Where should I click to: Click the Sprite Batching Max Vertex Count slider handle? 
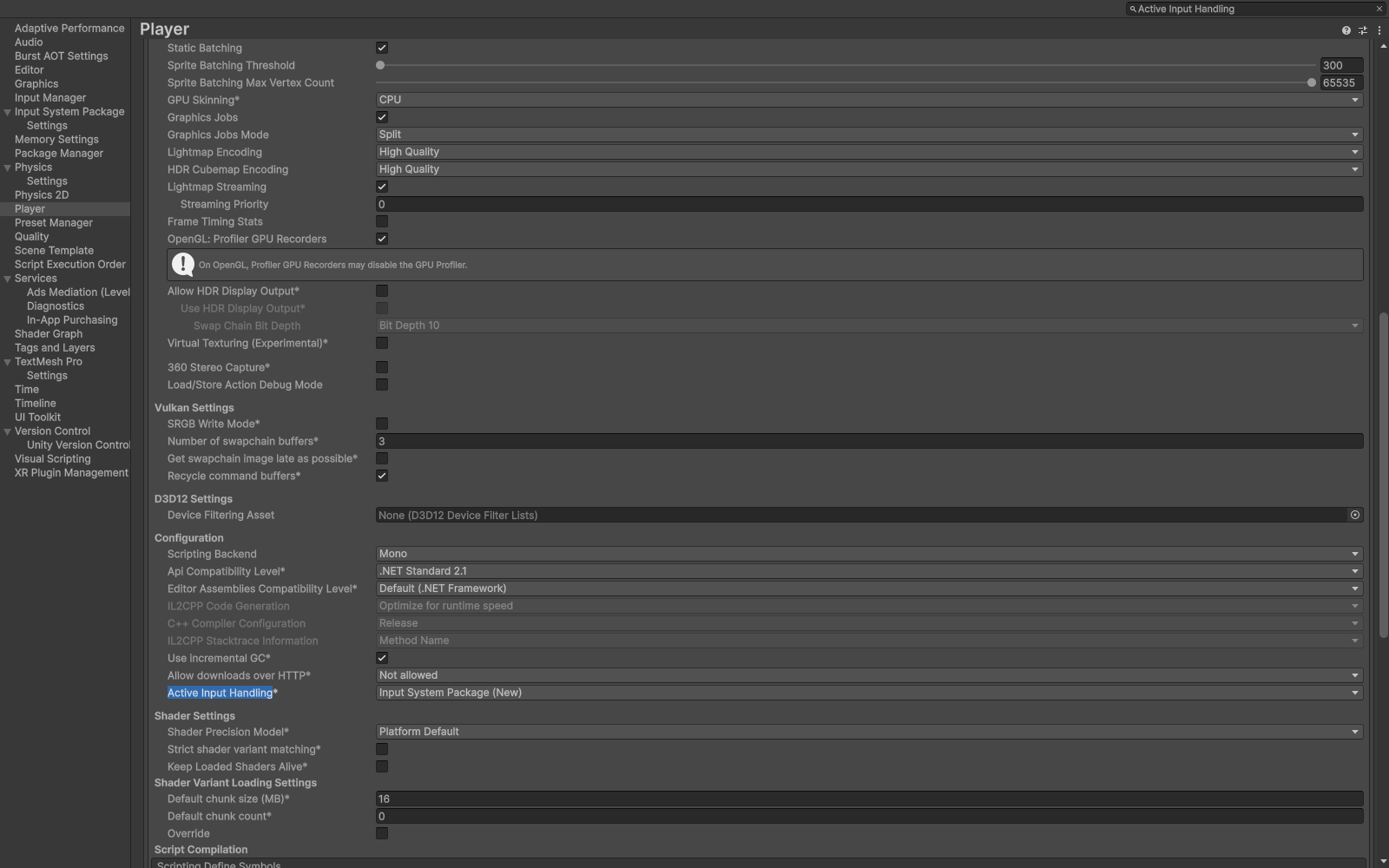click(x=1312, y=82)
